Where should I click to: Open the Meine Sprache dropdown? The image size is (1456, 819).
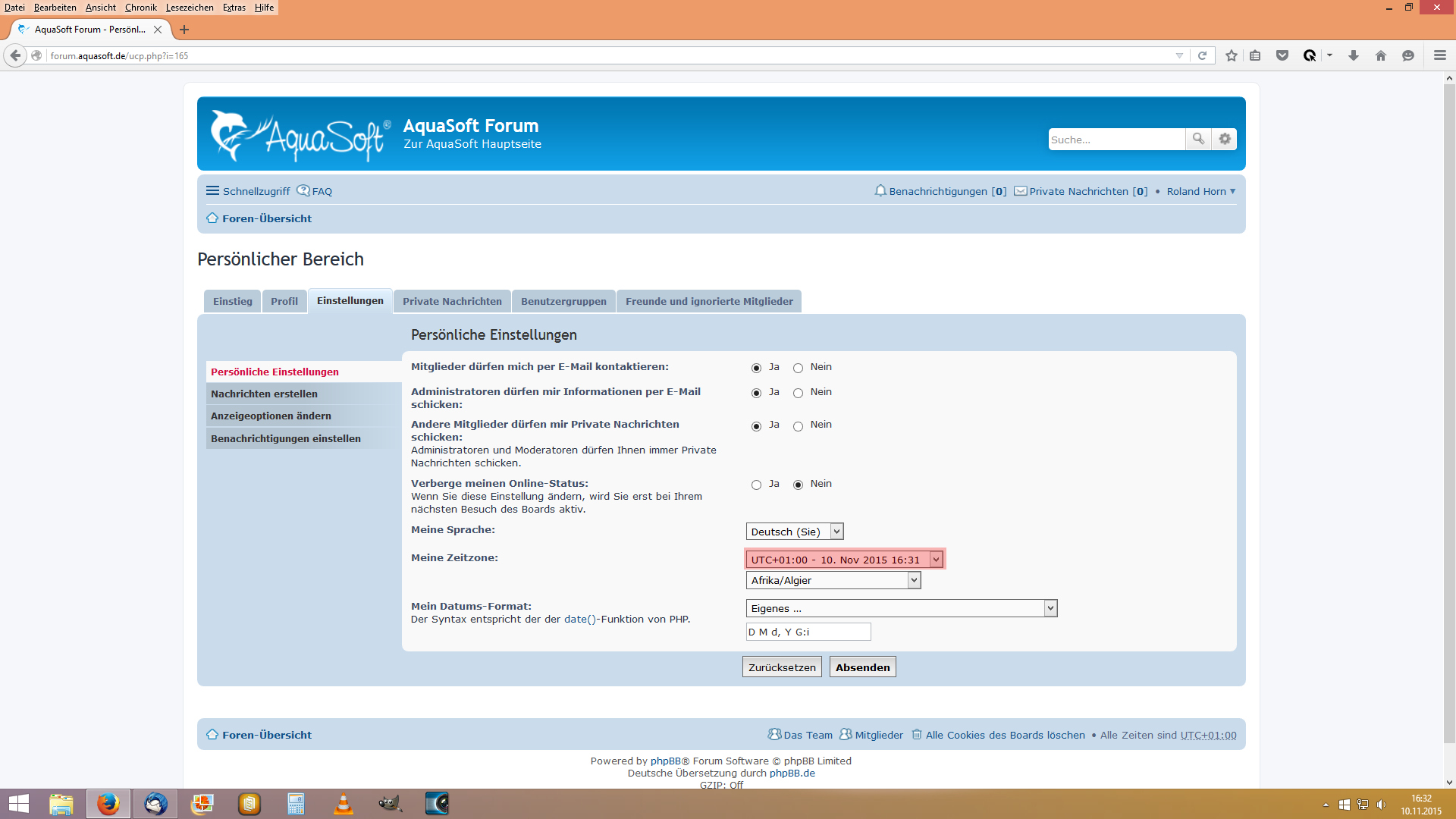click(795, 532)
